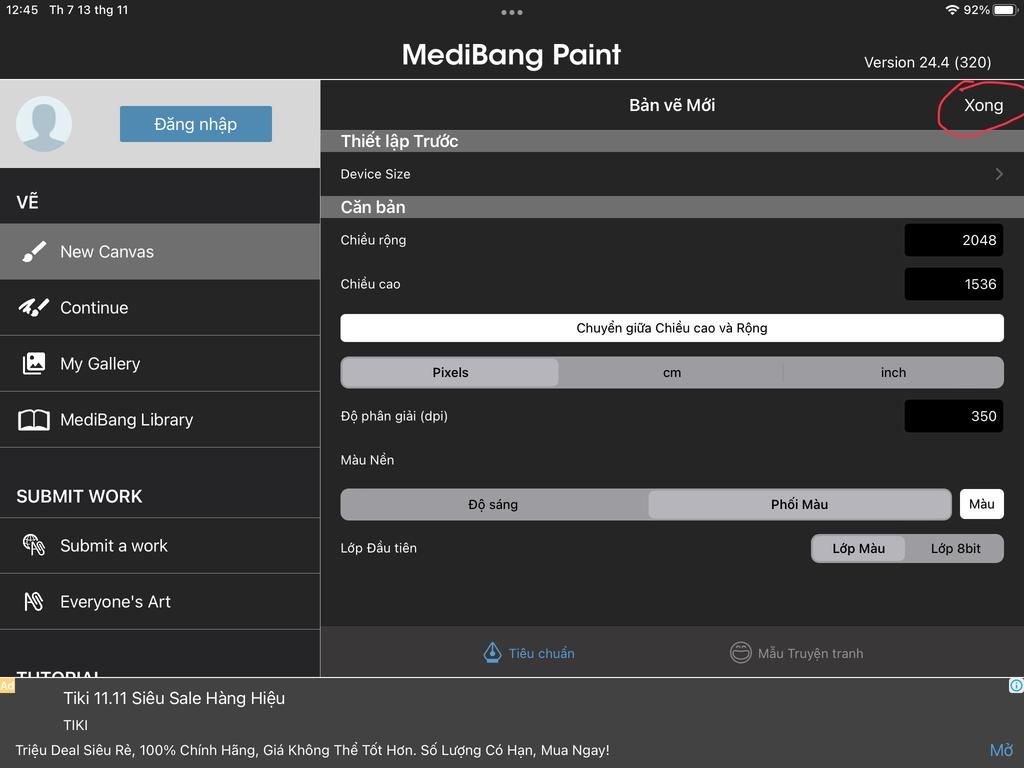This screenshot has width=1024, height=768.
Task: Click the Lớp Đầu tiên label
Action: (378, 548)
